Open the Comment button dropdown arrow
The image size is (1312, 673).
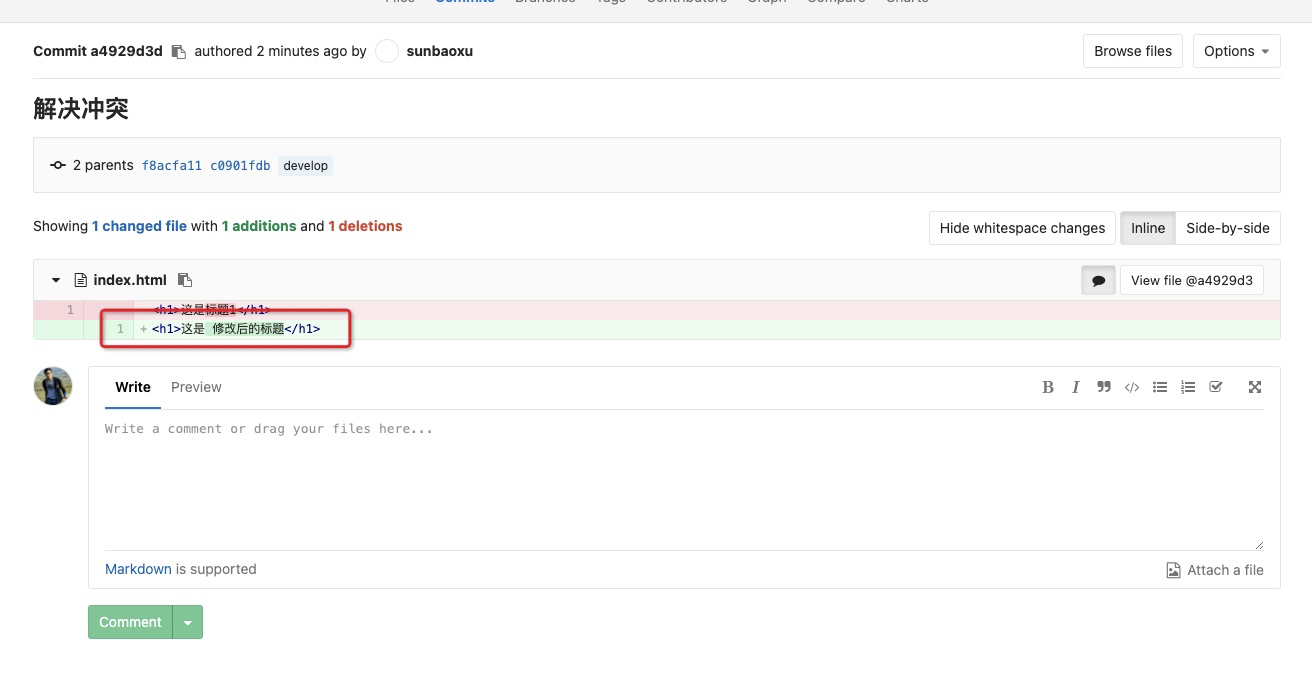coord(188,622)
